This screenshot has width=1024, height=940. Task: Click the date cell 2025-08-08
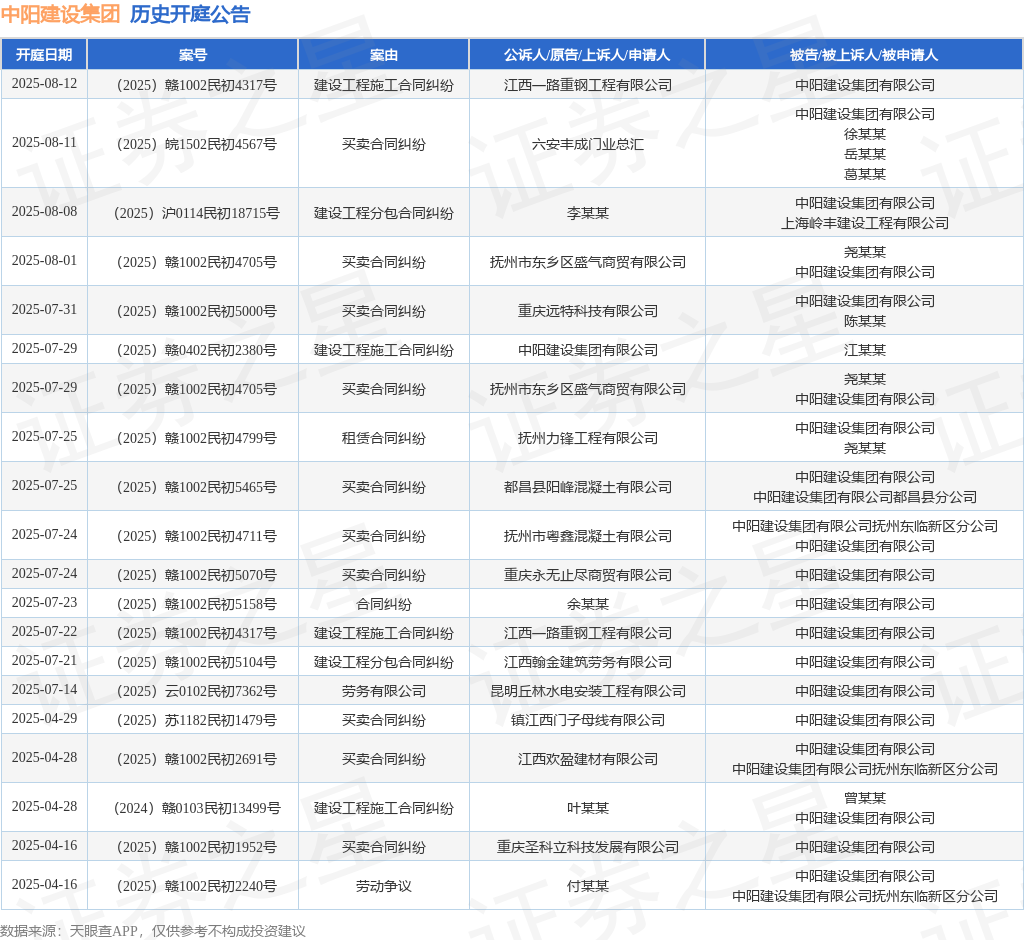point(44,212)
